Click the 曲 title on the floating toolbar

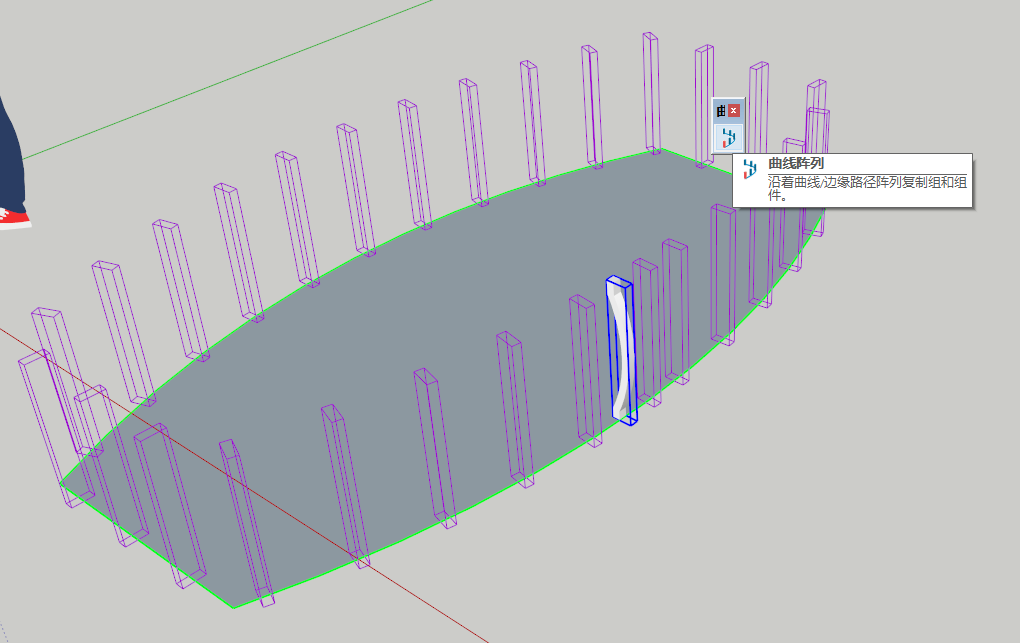tap(721, 111)
